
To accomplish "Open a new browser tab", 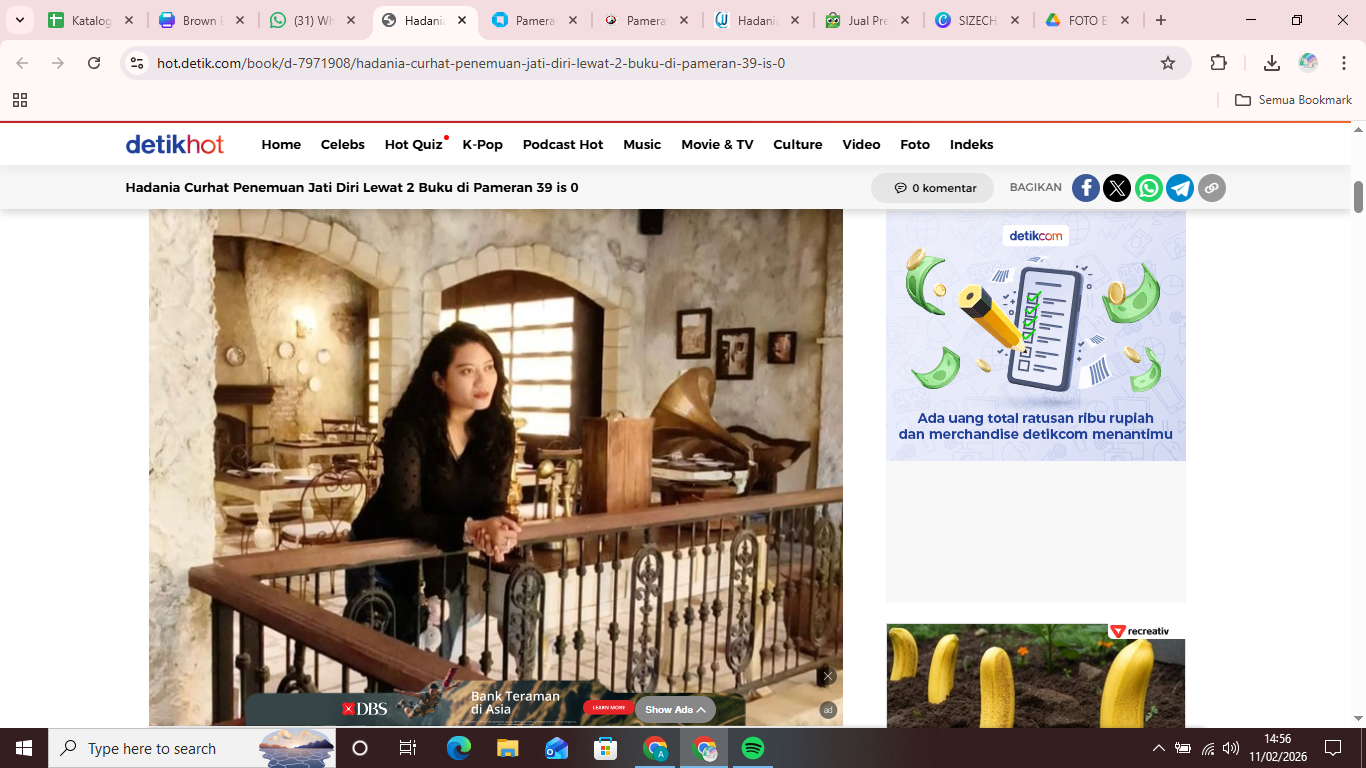I will (1160, 20).
